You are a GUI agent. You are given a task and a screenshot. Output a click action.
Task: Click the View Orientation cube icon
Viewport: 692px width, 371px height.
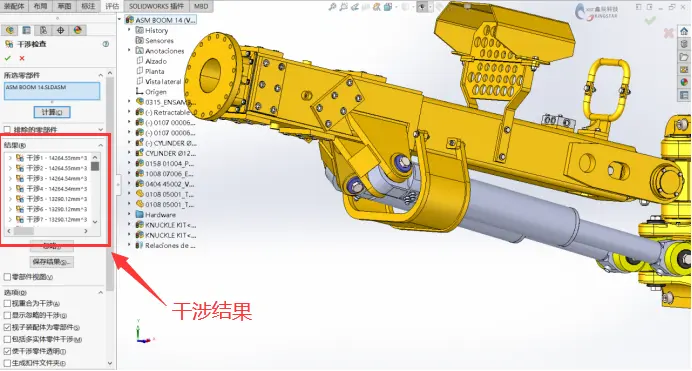(x=387, y=7)
